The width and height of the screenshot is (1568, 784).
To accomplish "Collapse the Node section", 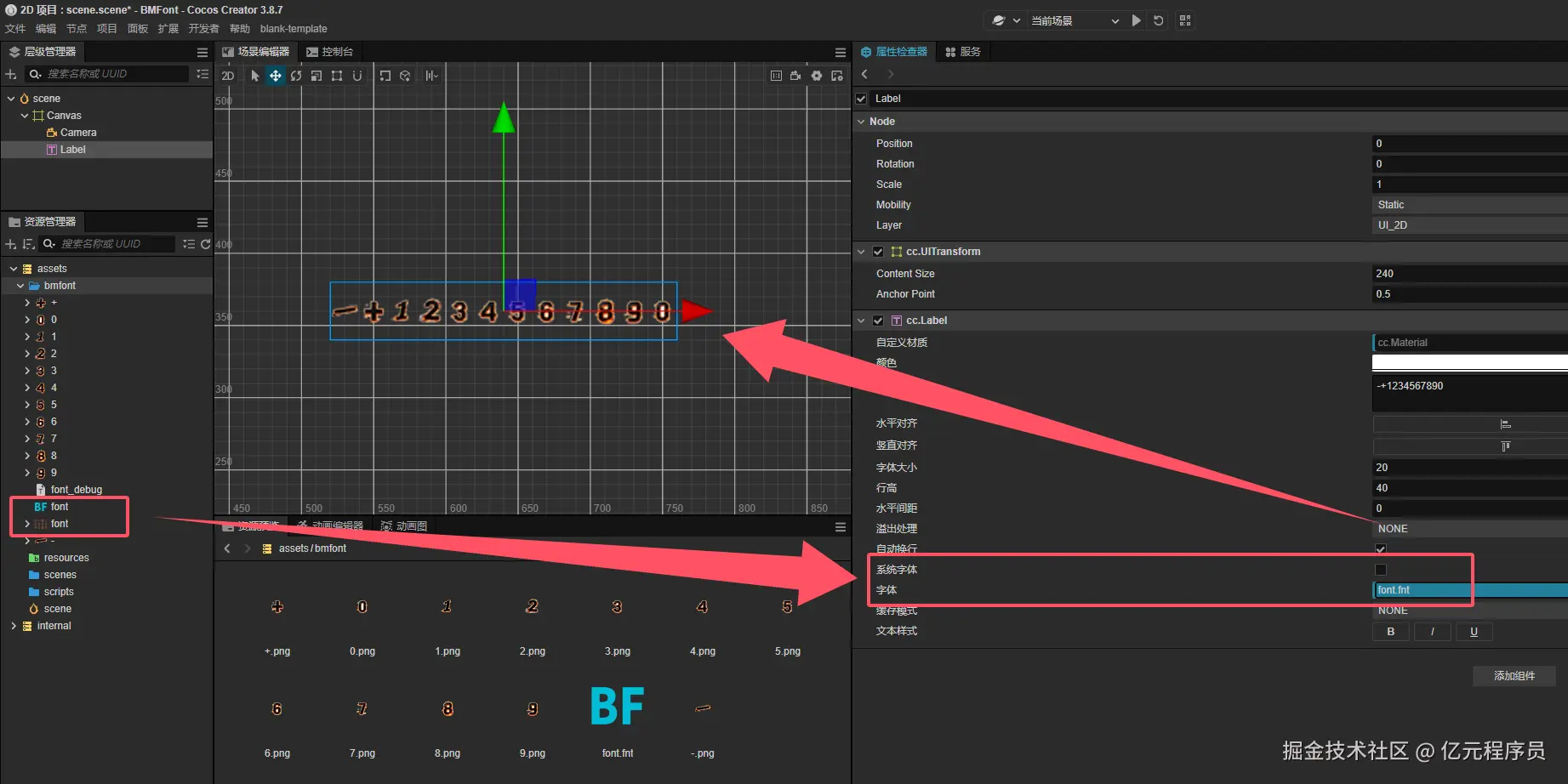I will 861,122.
